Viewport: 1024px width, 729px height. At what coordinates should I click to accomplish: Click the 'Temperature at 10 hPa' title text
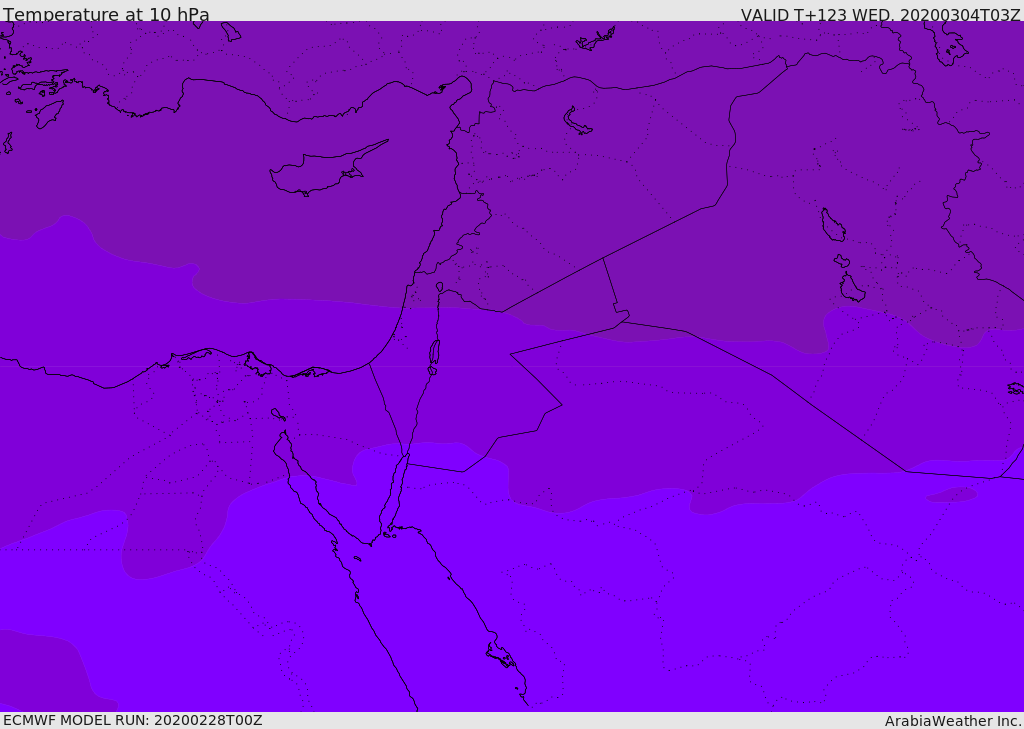coord(106,14)
